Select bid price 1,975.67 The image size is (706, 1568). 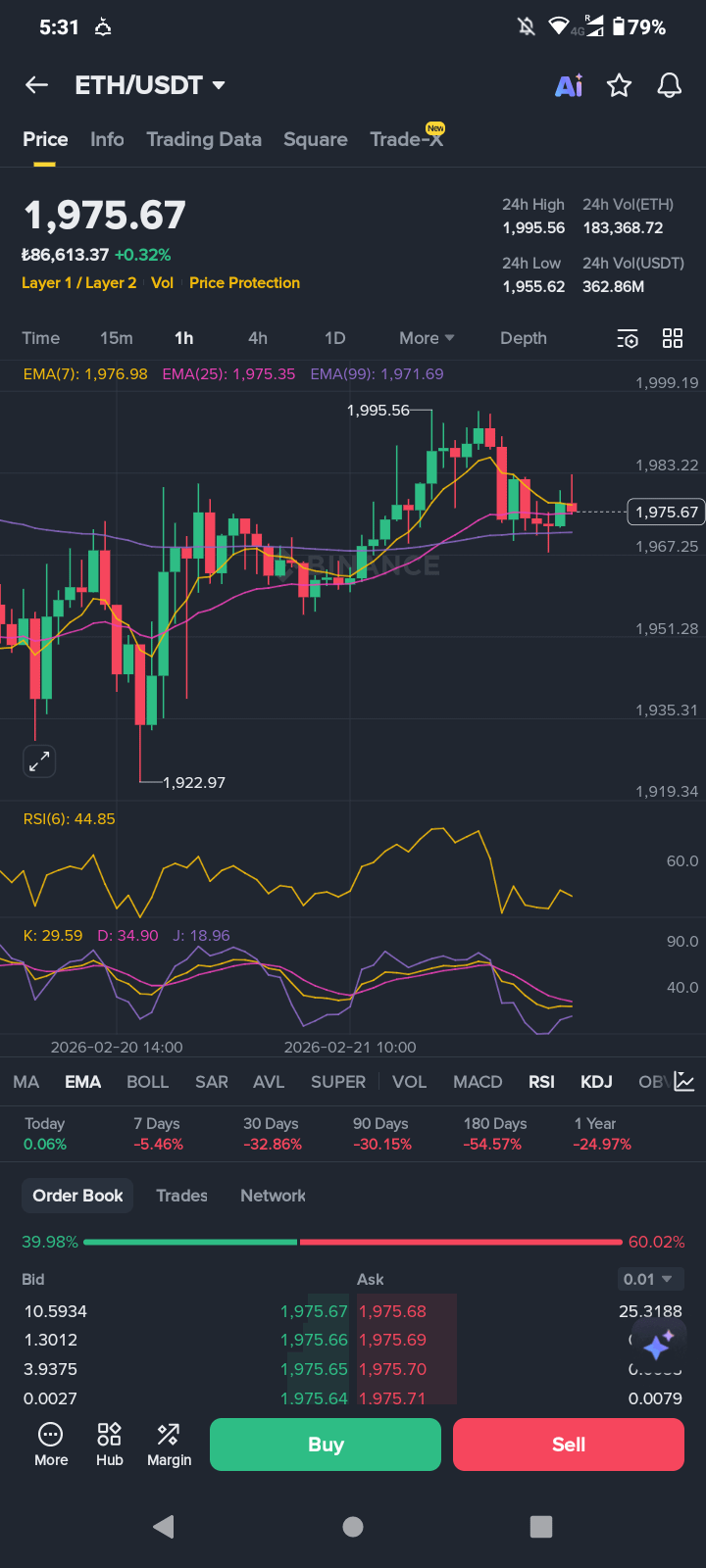click(x=314, y=1311)
